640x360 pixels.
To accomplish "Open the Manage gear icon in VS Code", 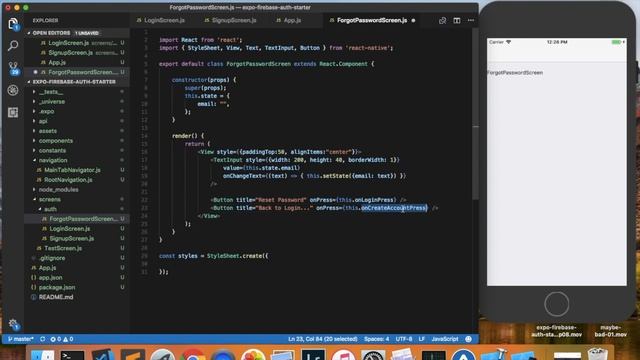I will 13,324.
